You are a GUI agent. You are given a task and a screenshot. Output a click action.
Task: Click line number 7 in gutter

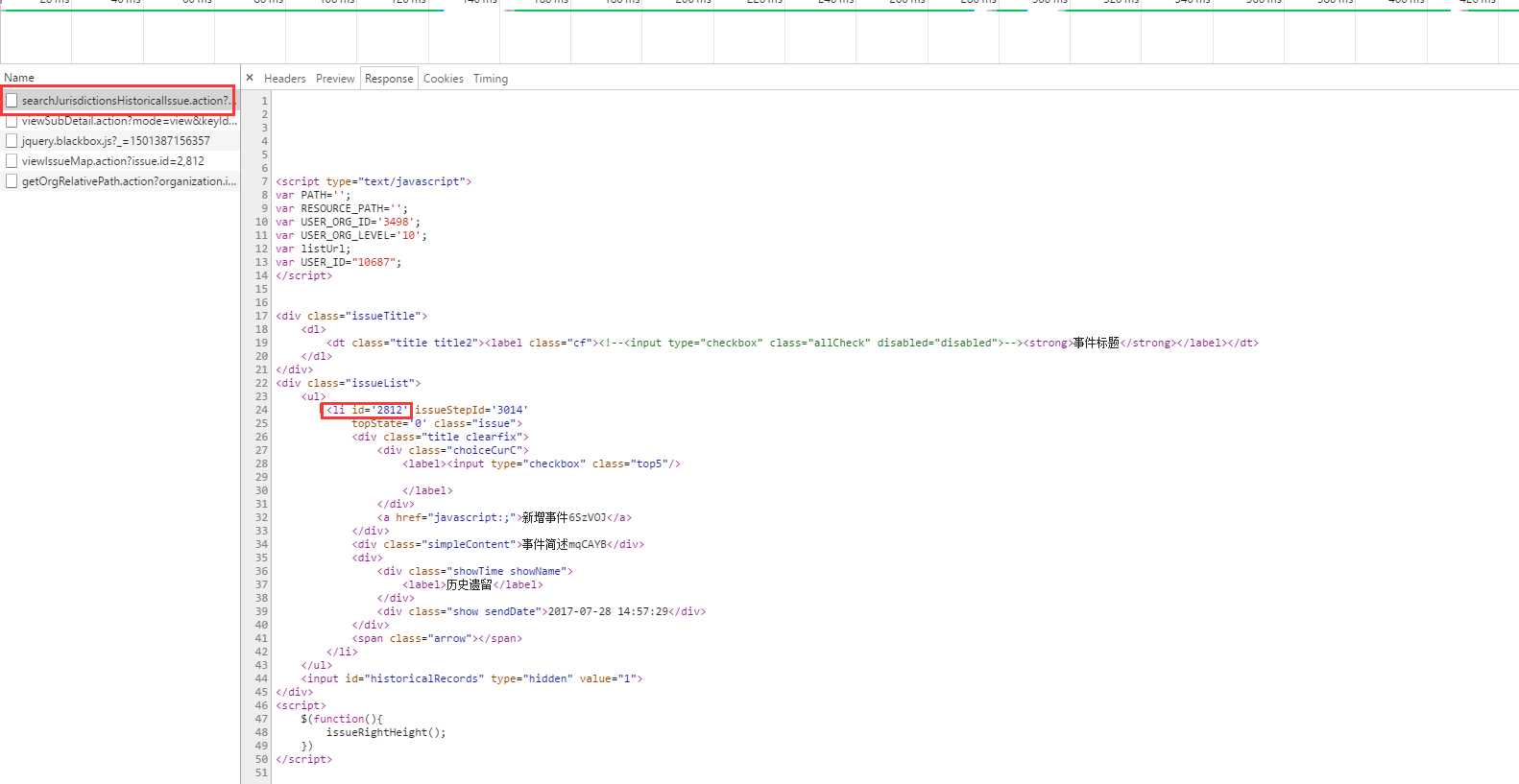click(264, 181)
